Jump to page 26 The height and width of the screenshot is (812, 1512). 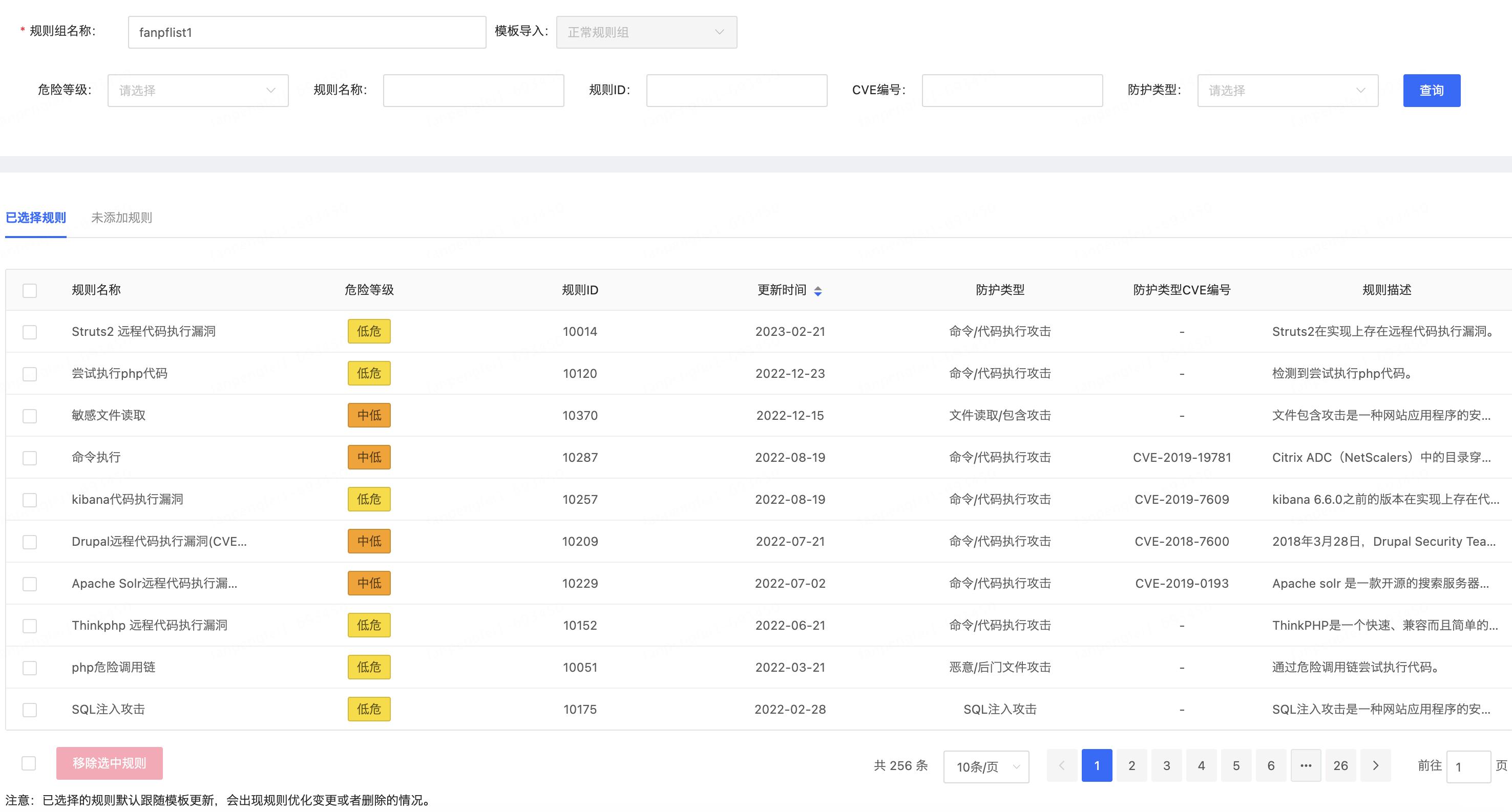pos(1340,765)
